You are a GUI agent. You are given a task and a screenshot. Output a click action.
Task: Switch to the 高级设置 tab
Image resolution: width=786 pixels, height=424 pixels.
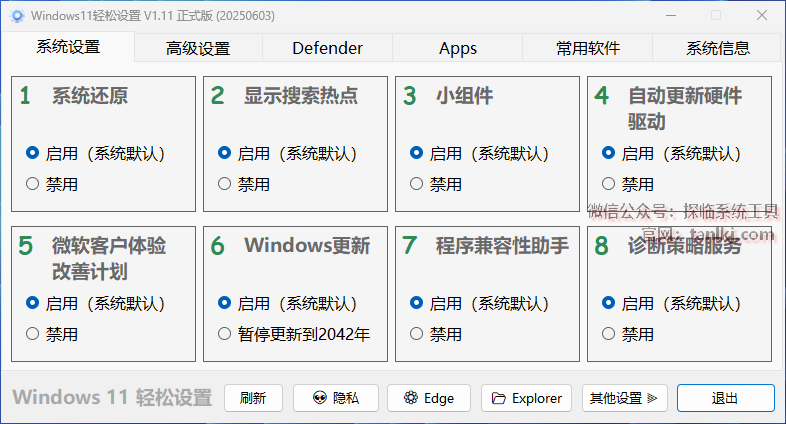(198, 48)
